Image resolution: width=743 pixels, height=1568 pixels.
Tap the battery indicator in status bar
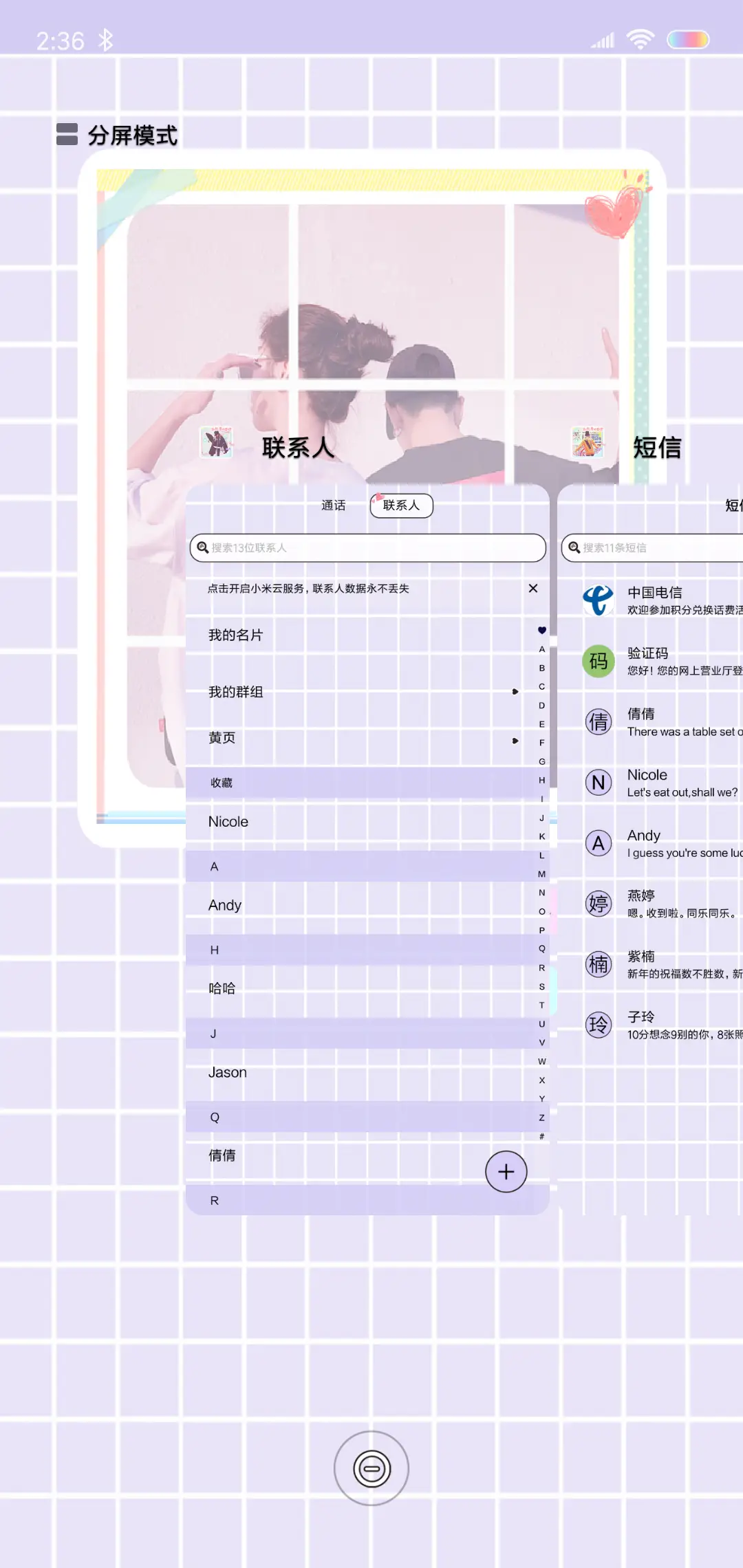click(688, 40)
